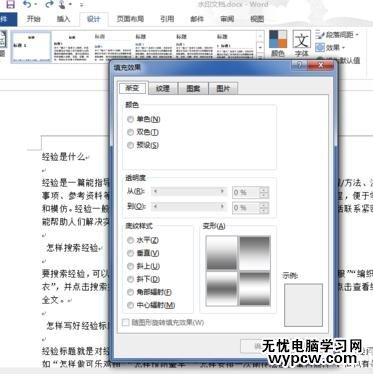Screen dimensions: 373x374
Task: Open the Undo history dropdown arrow
Action: point(36,4)
